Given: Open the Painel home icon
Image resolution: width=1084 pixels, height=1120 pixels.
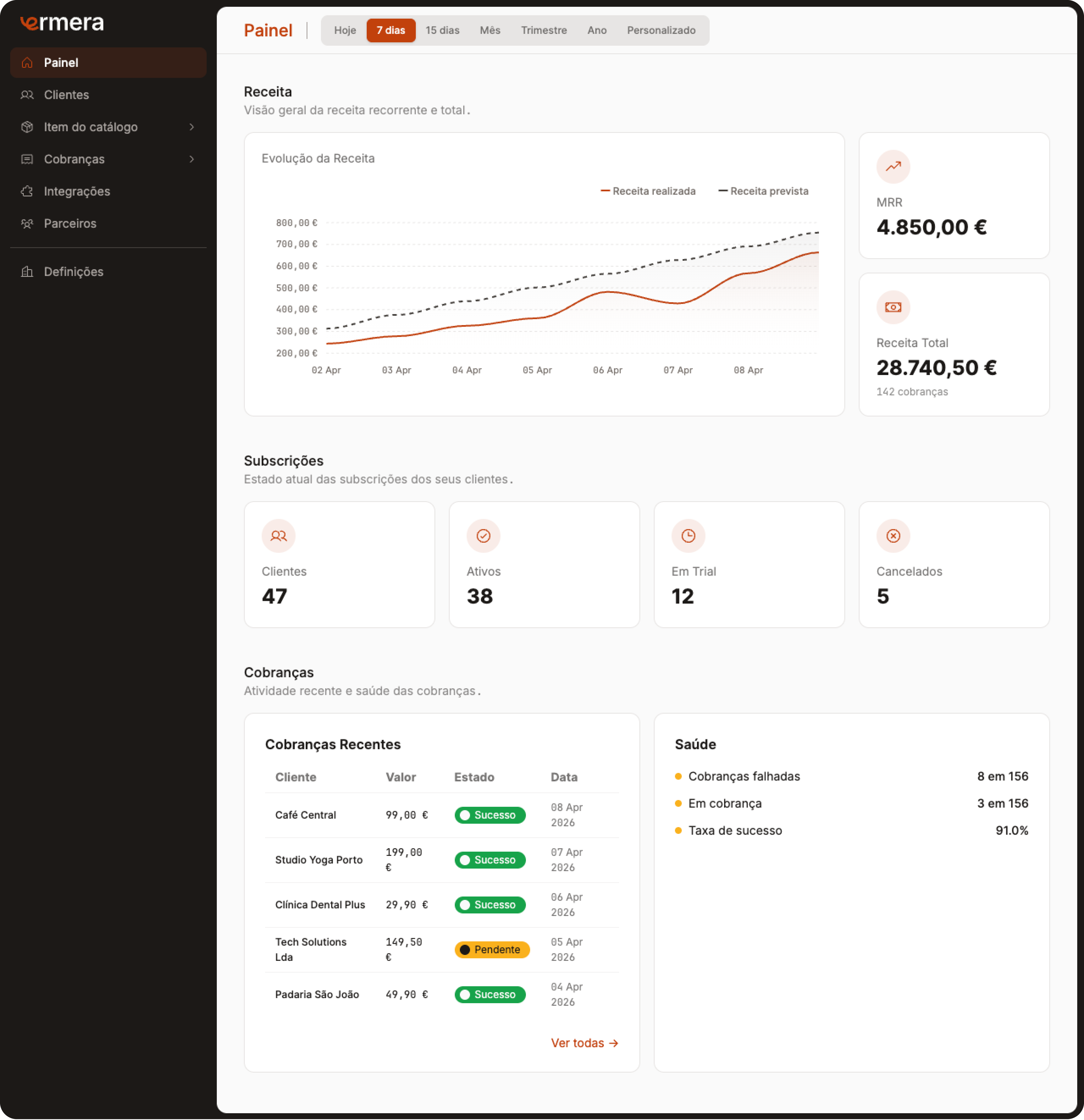Looking at the screenshot, I should [27, 63].
